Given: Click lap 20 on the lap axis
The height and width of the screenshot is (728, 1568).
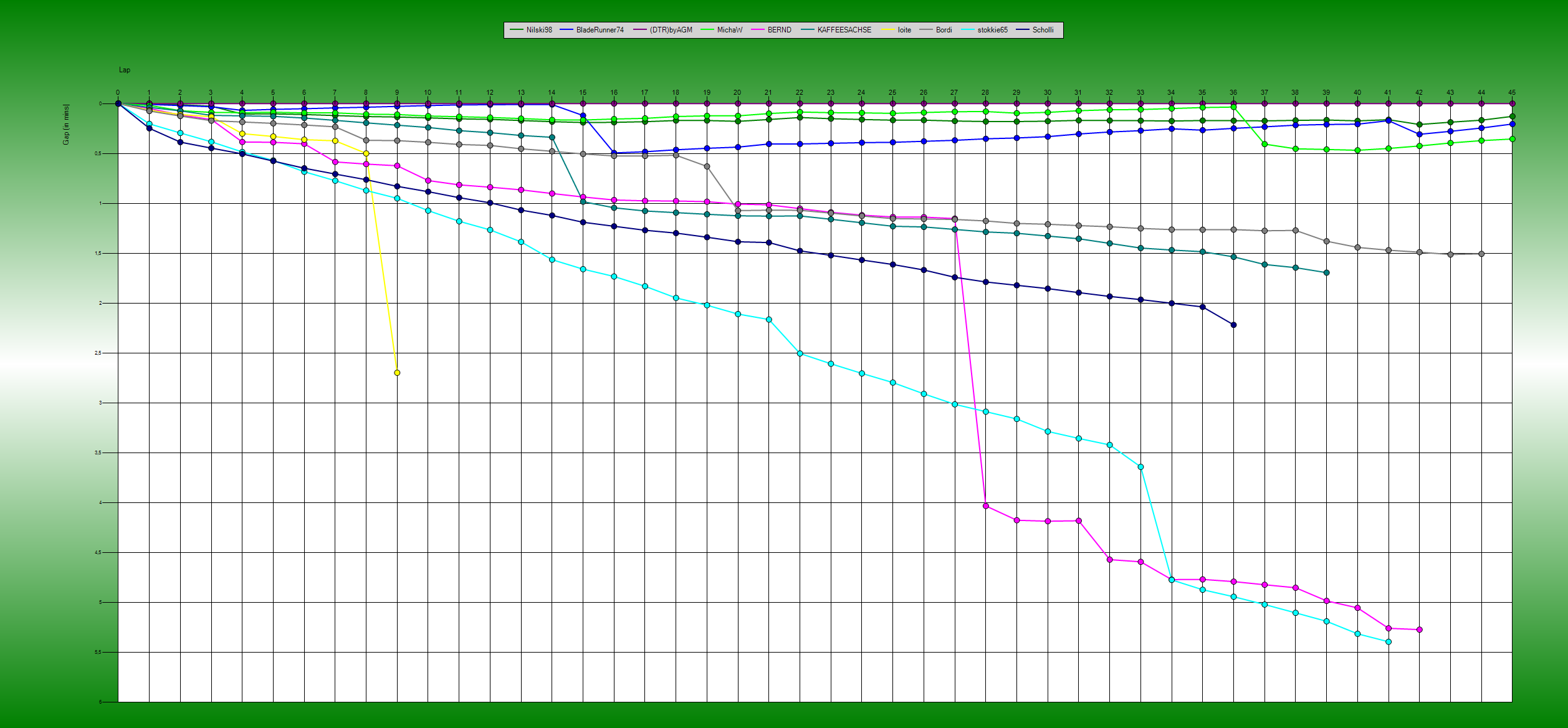Looking at the screenshot, I should click(x=737, y=92).
